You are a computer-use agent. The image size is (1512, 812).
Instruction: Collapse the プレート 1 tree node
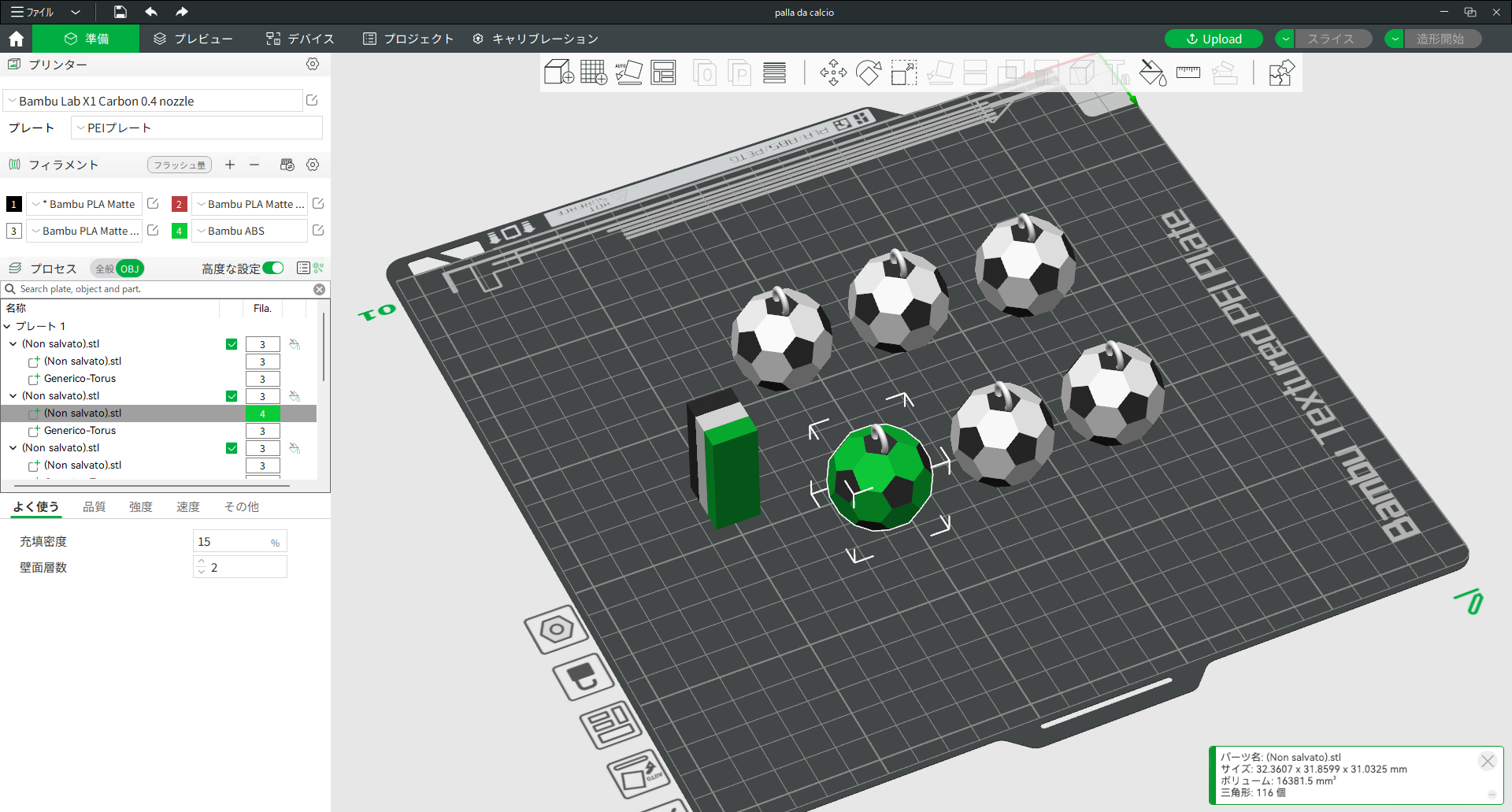(7, 326)
